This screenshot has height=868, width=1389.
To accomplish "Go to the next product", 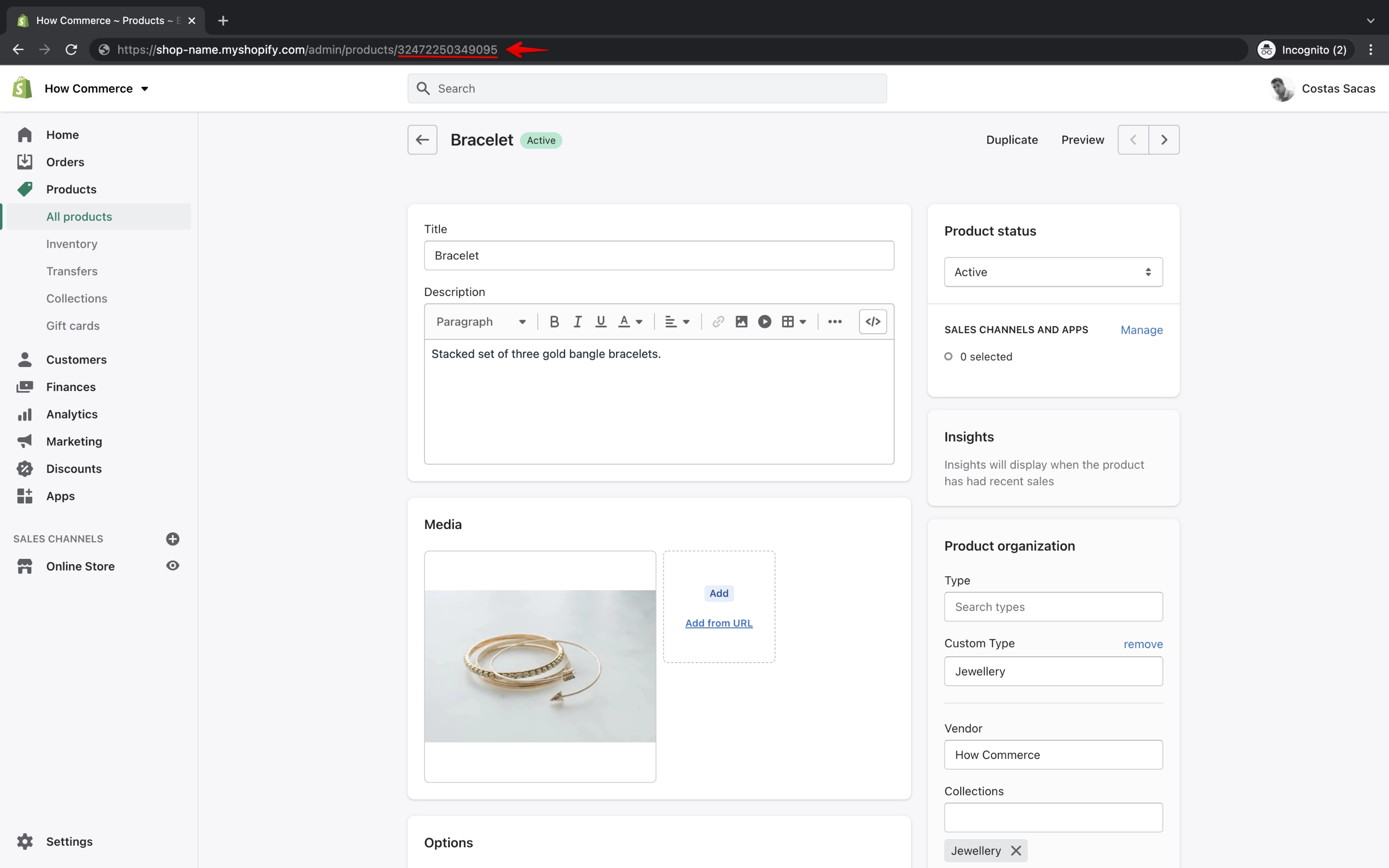I will (1164, 139).
